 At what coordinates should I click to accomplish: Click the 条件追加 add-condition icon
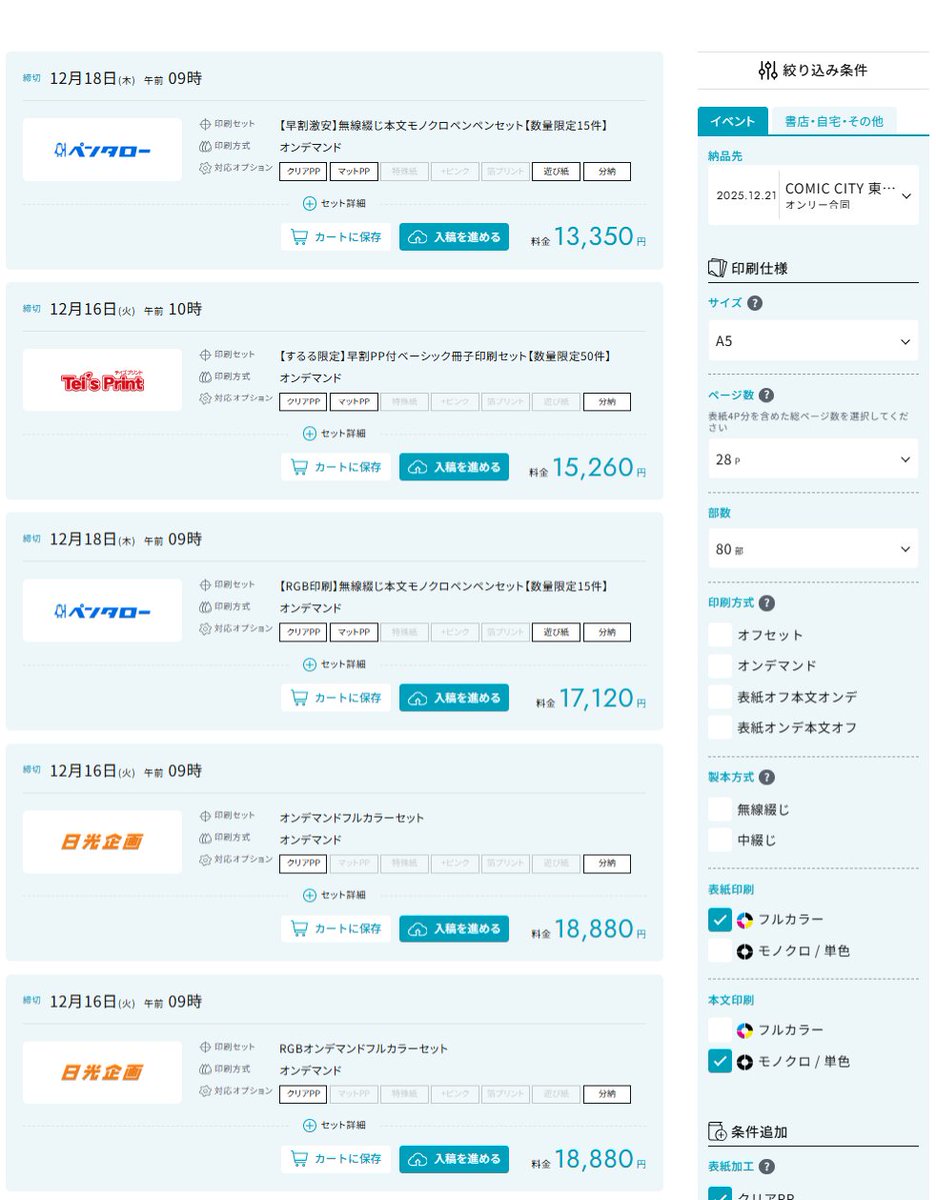tap(716, 1132)
